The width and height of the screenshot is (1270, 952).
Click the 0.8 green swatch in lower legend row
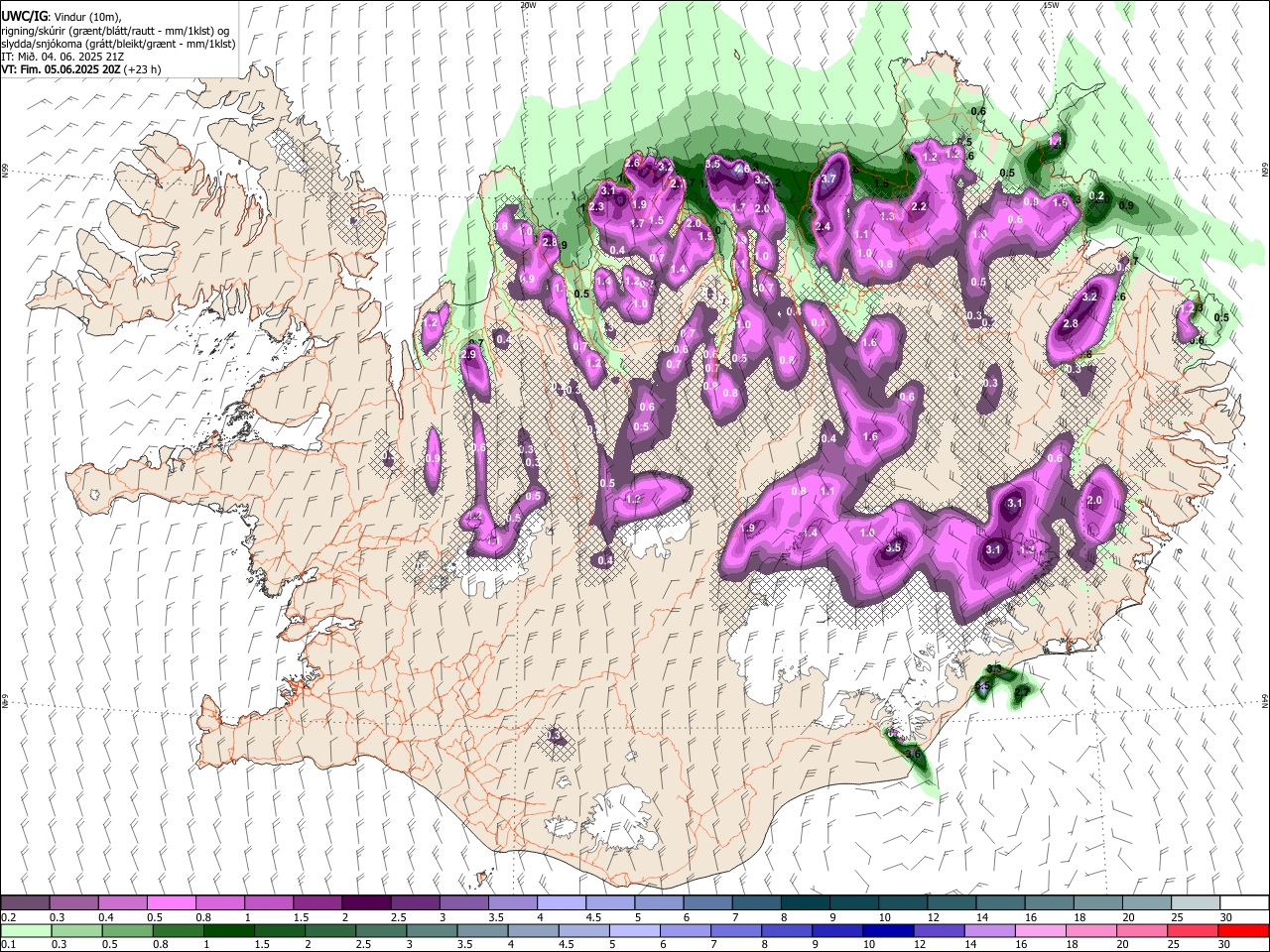(178, 931)
